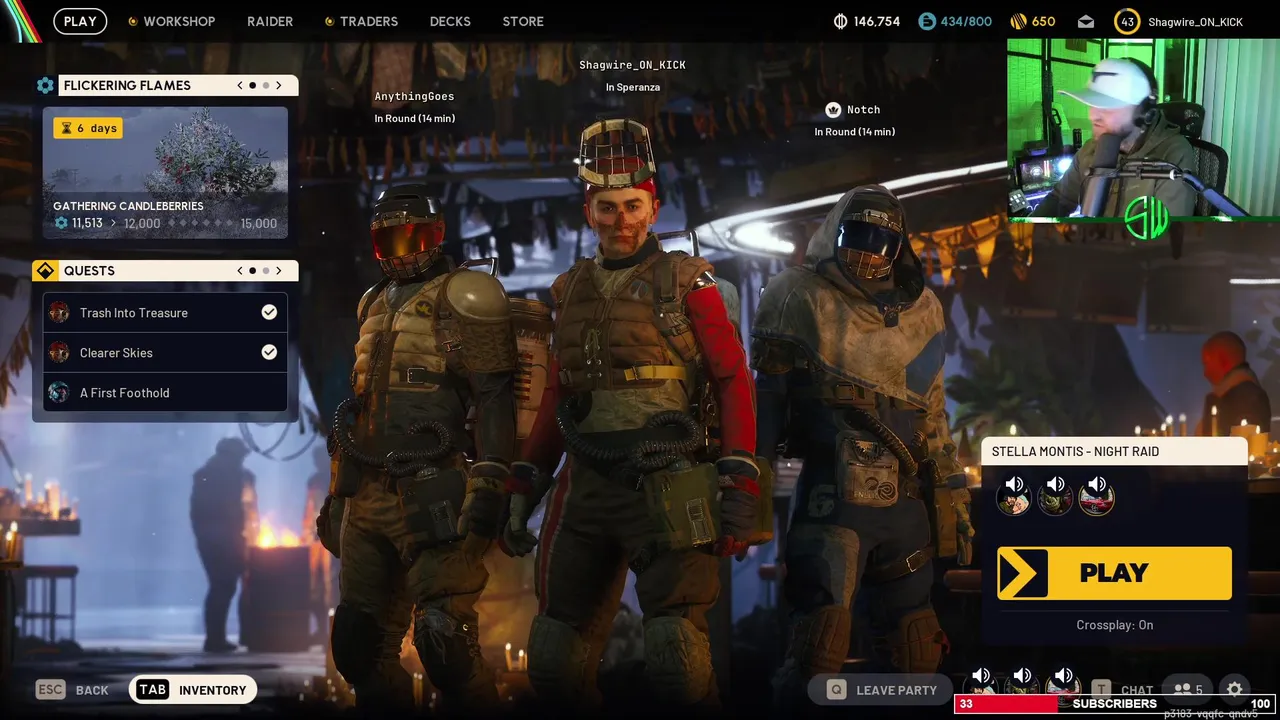Image resolution: width=1280 pixels, height=720 pixels.
Task: Start the match with yellow PLAY button
Action: pos(1114,573)
